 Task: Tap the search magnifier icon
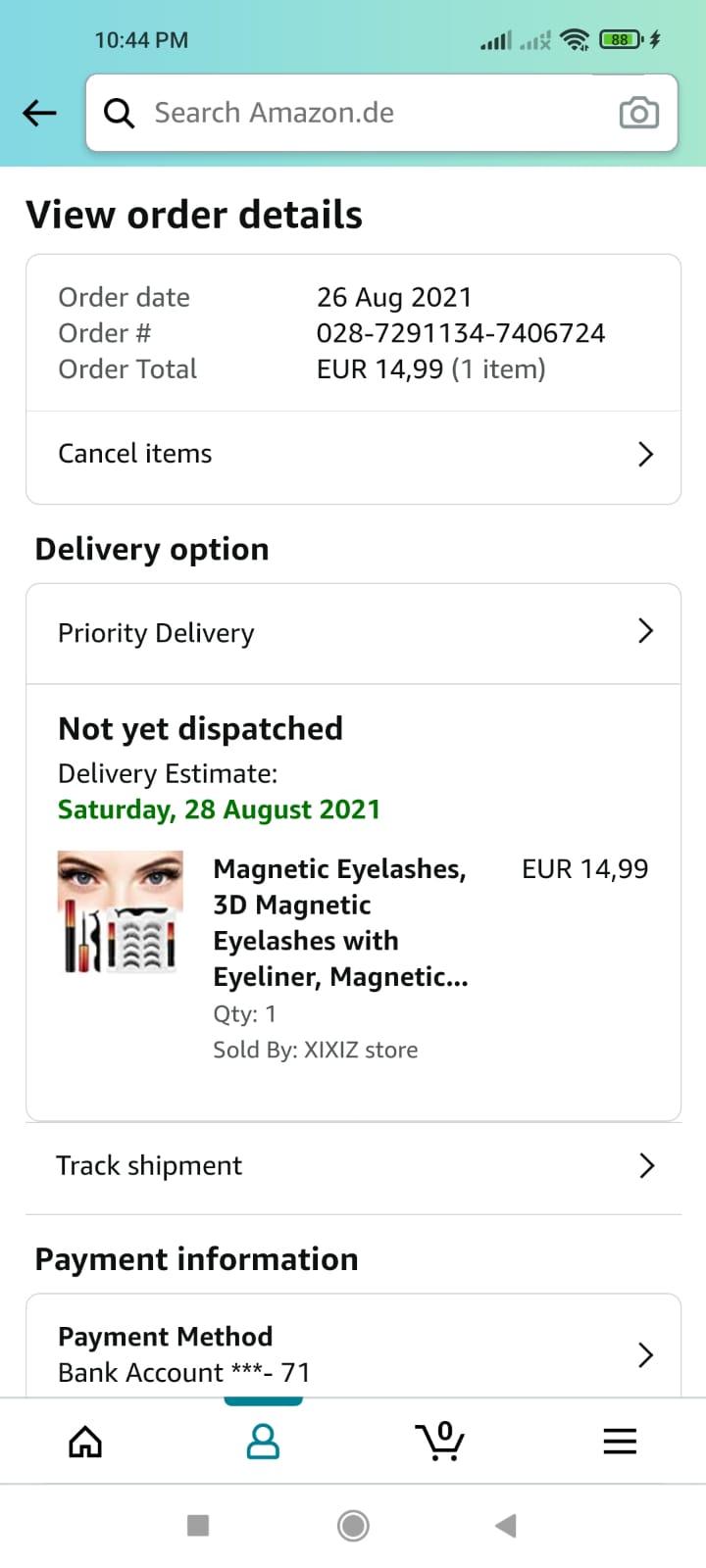(x=119, y=114)
